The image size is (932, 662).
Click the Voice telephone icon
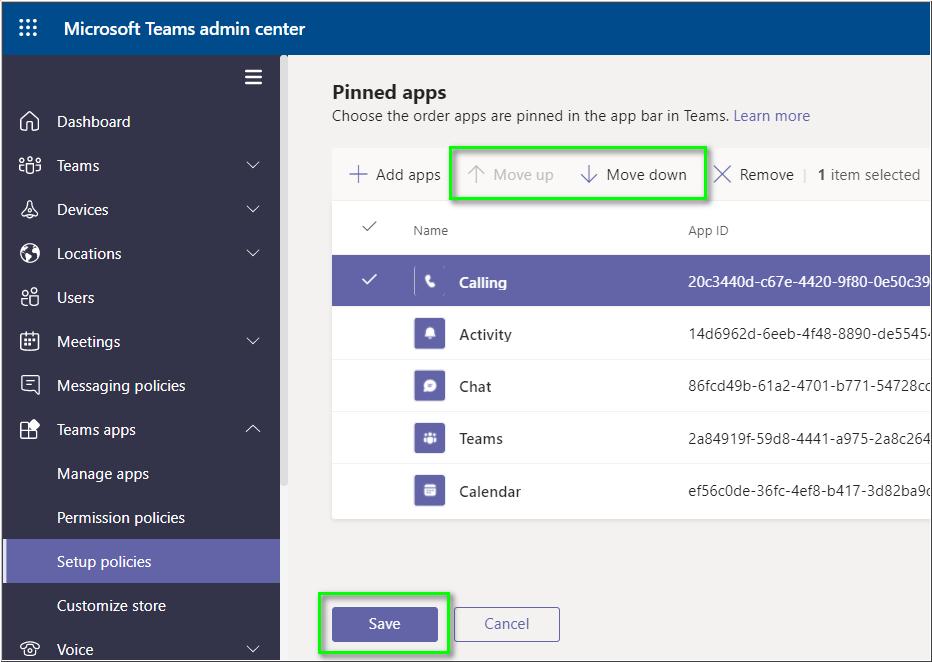coord(30,648)
